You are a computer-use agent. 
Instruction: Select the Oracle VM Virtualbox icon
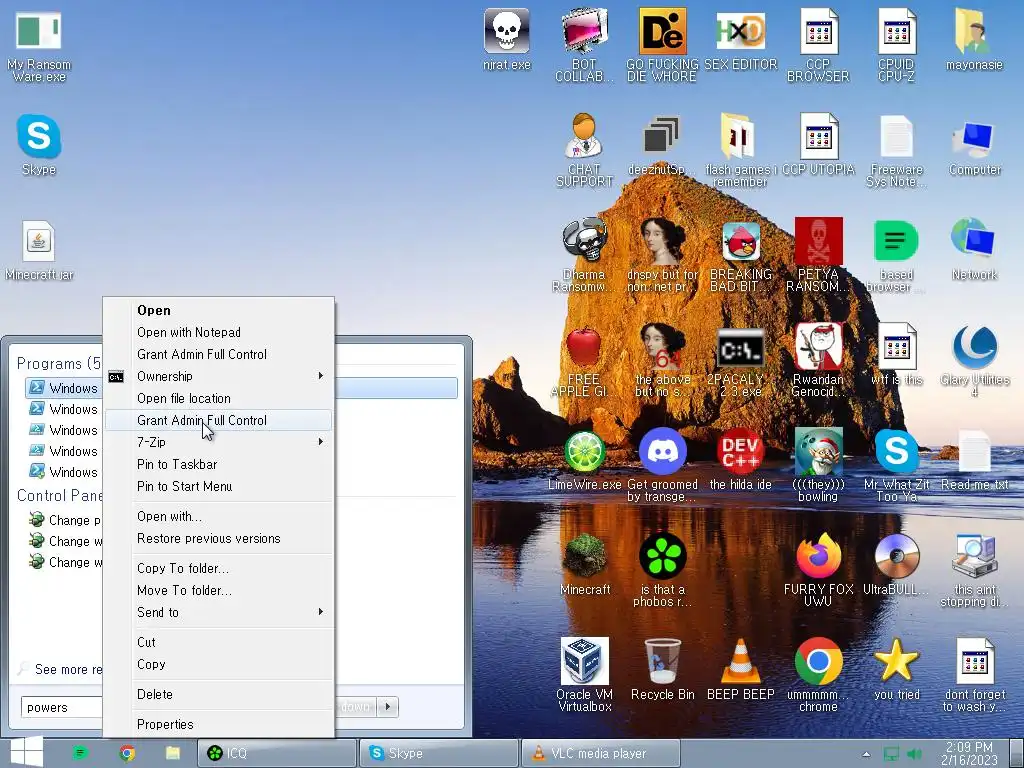coord(584,661)
